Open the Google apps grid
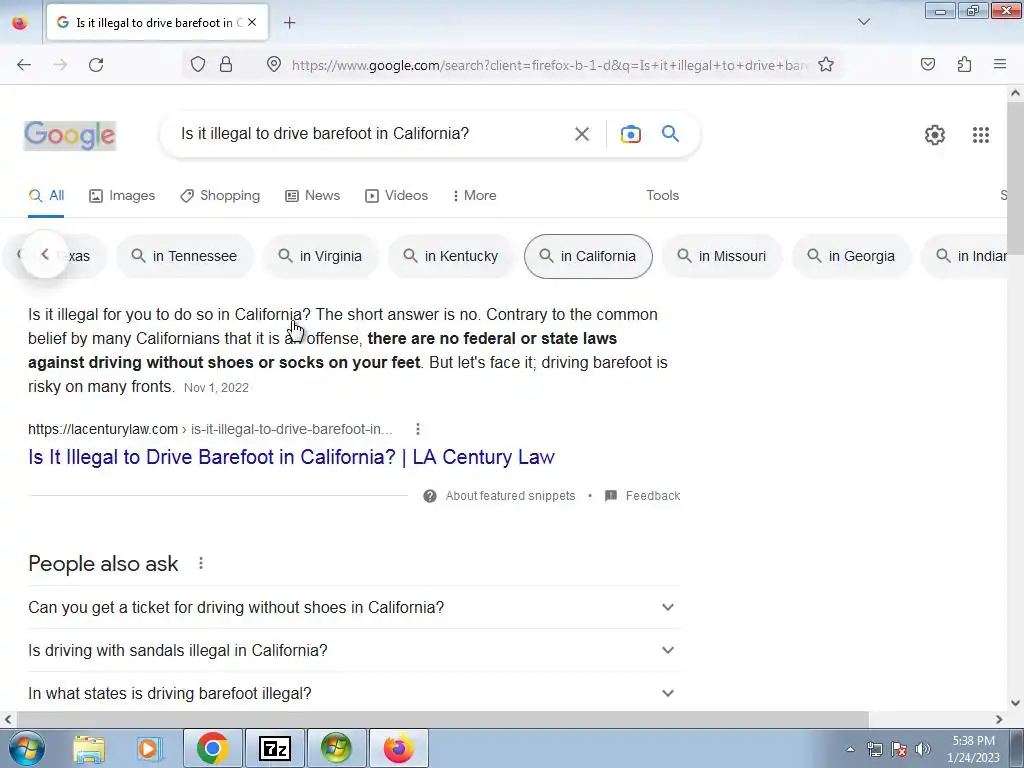This screenshot has height=768, width=1024. 980,135
